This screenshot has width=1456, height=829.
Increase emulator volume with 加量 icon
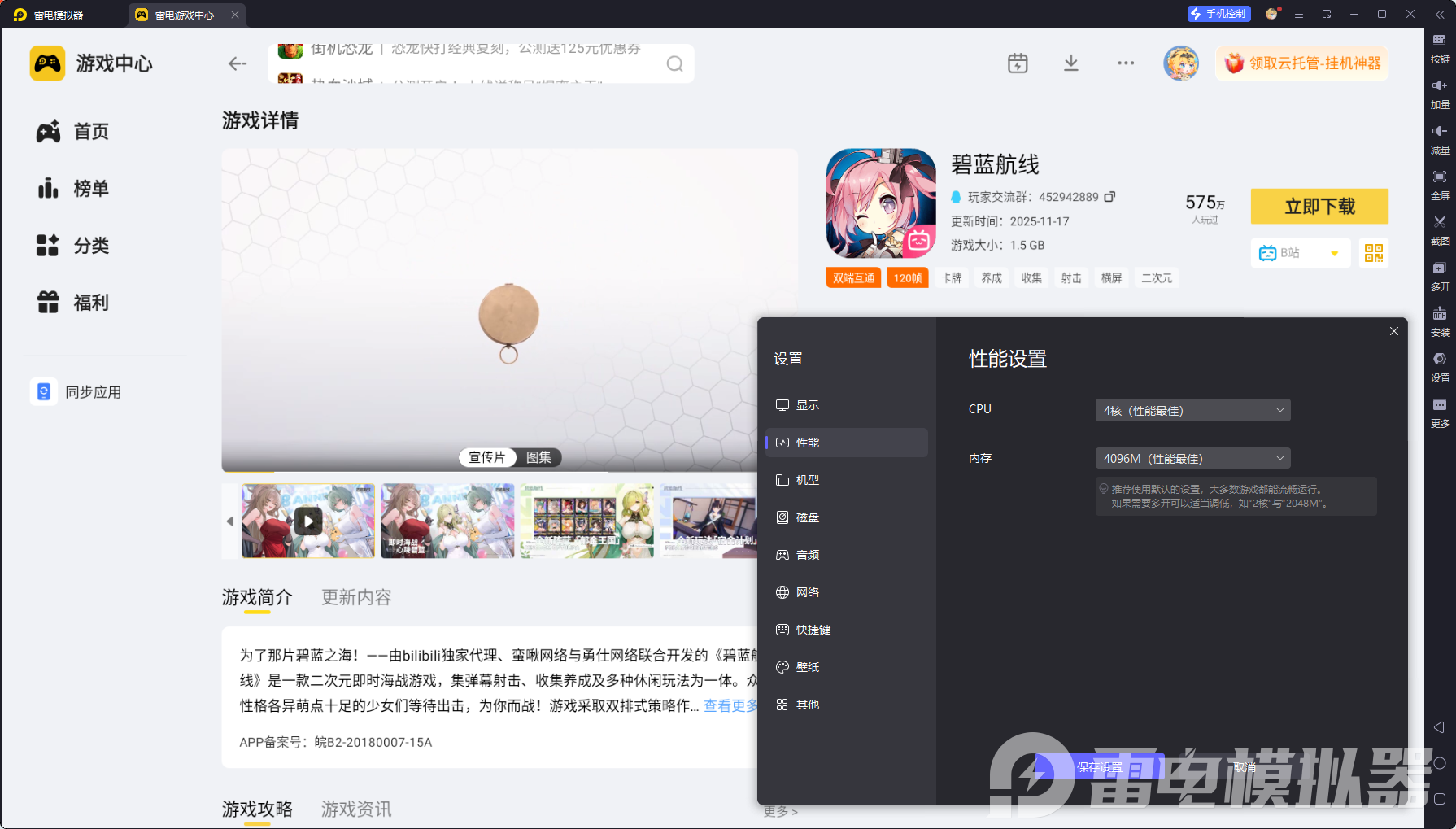pyautogui.click(x=1440, y=93)
